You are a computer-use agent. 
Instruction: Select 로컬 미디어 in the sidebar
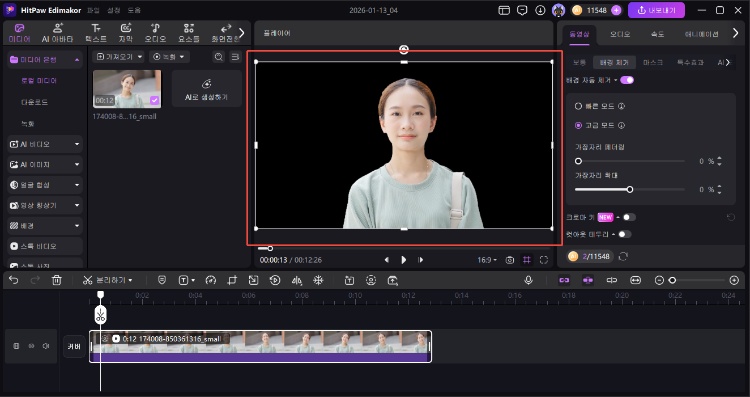[x=39, y=81]
